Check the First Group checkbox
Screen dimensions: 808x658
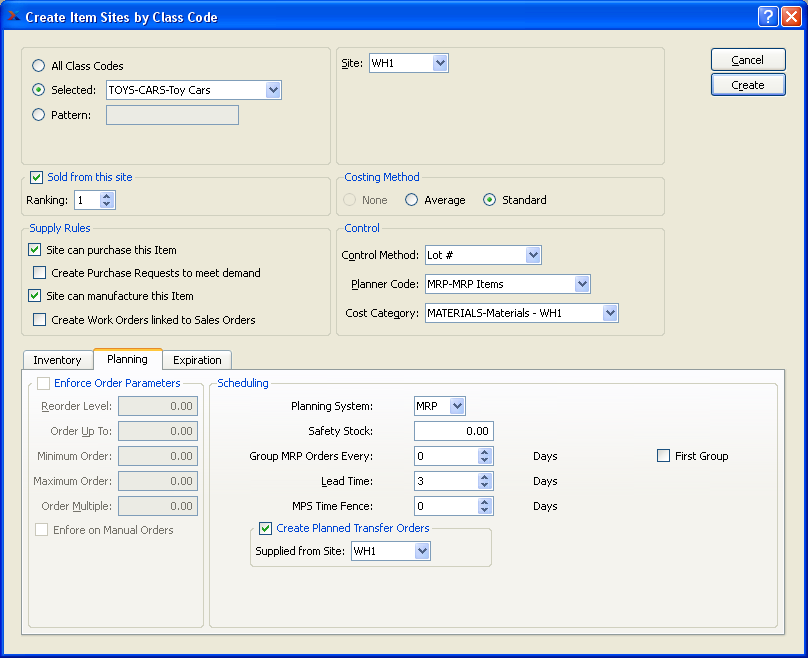[x=664, y=456]
